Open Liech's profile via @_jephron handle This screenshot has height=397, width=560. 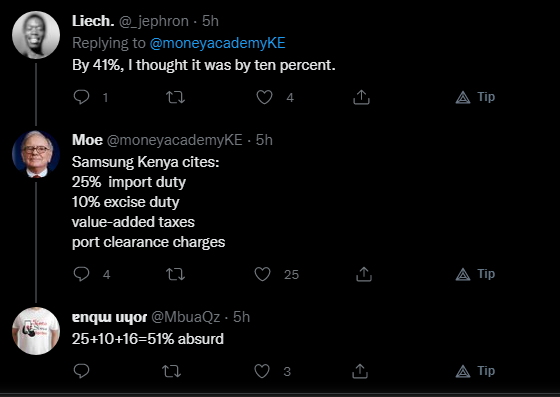coord(154,21)
